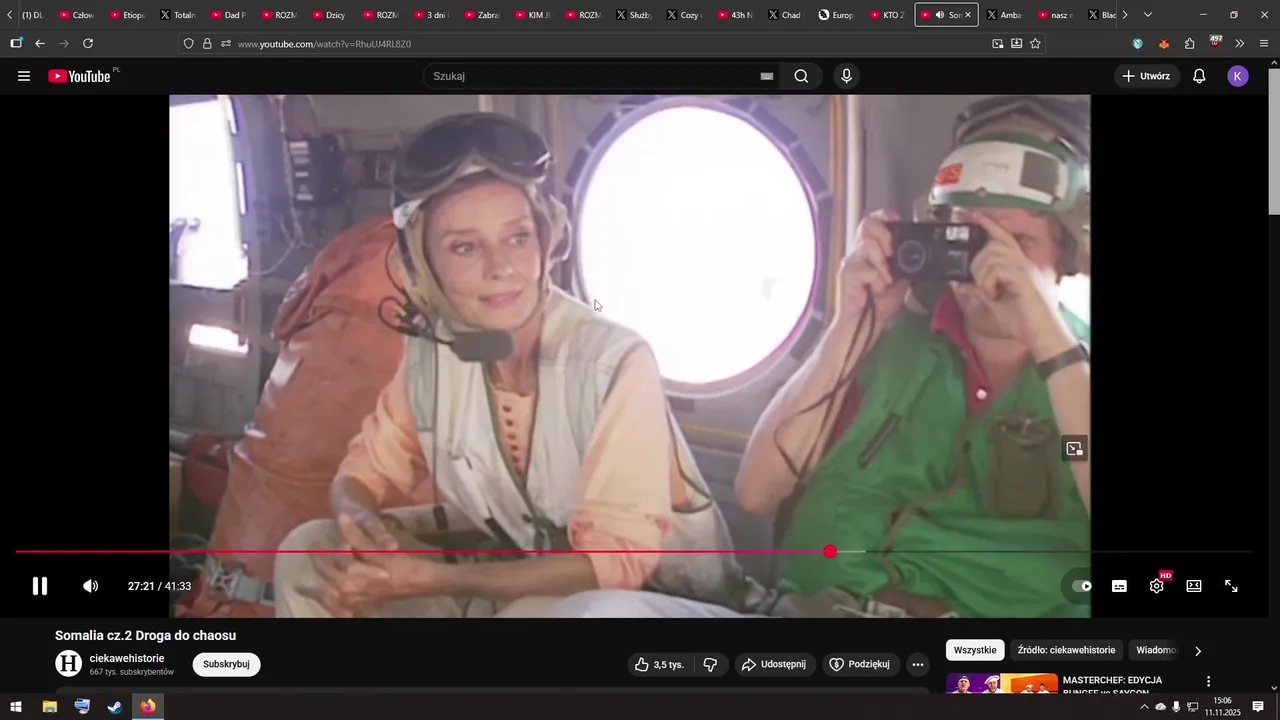Open Firefox application menu
This screenshot has width=1280, height=720.
coord(1265,43)
